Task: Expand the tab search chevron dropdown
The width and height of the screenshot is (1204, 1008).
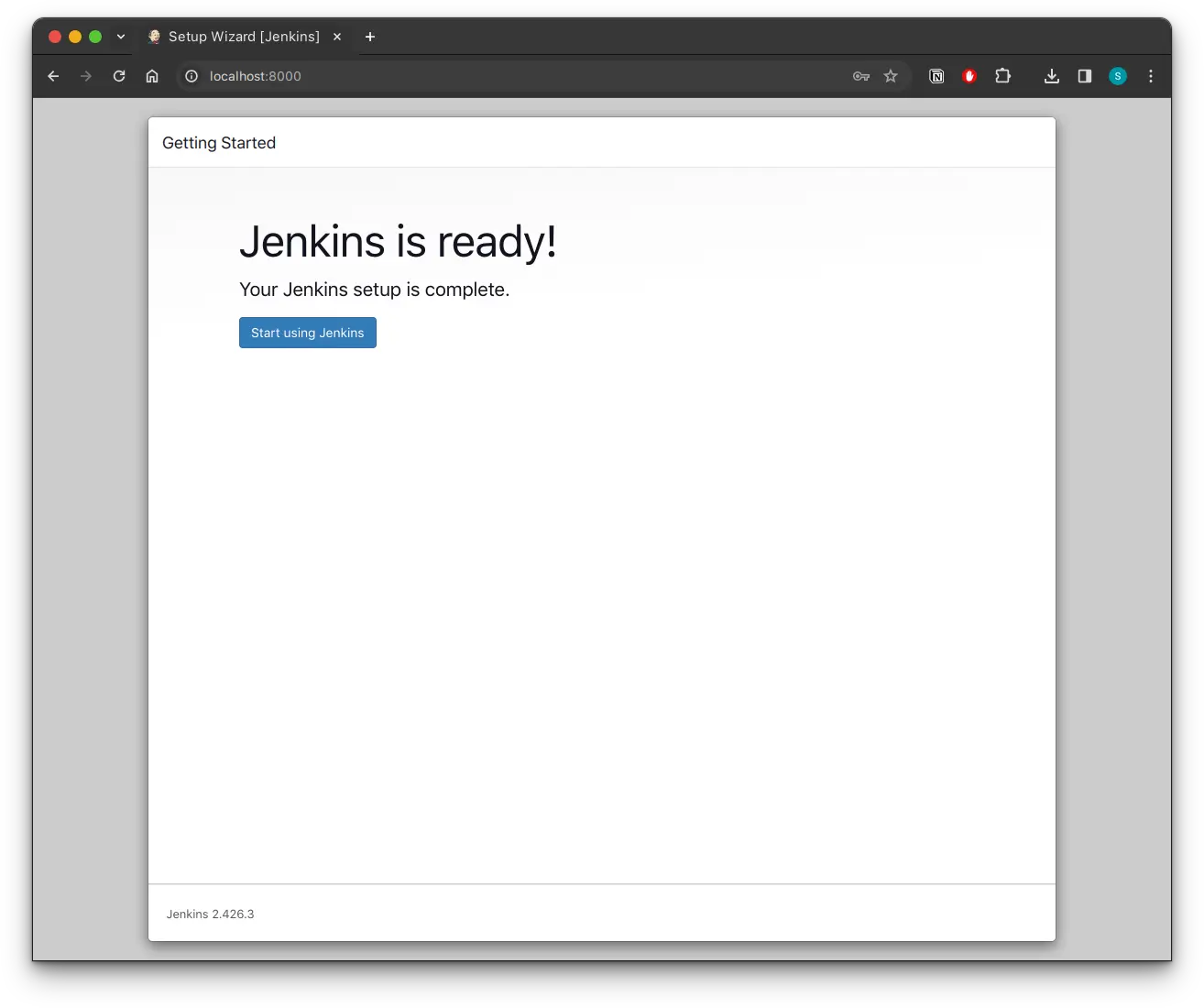Action: pos(121,37)
